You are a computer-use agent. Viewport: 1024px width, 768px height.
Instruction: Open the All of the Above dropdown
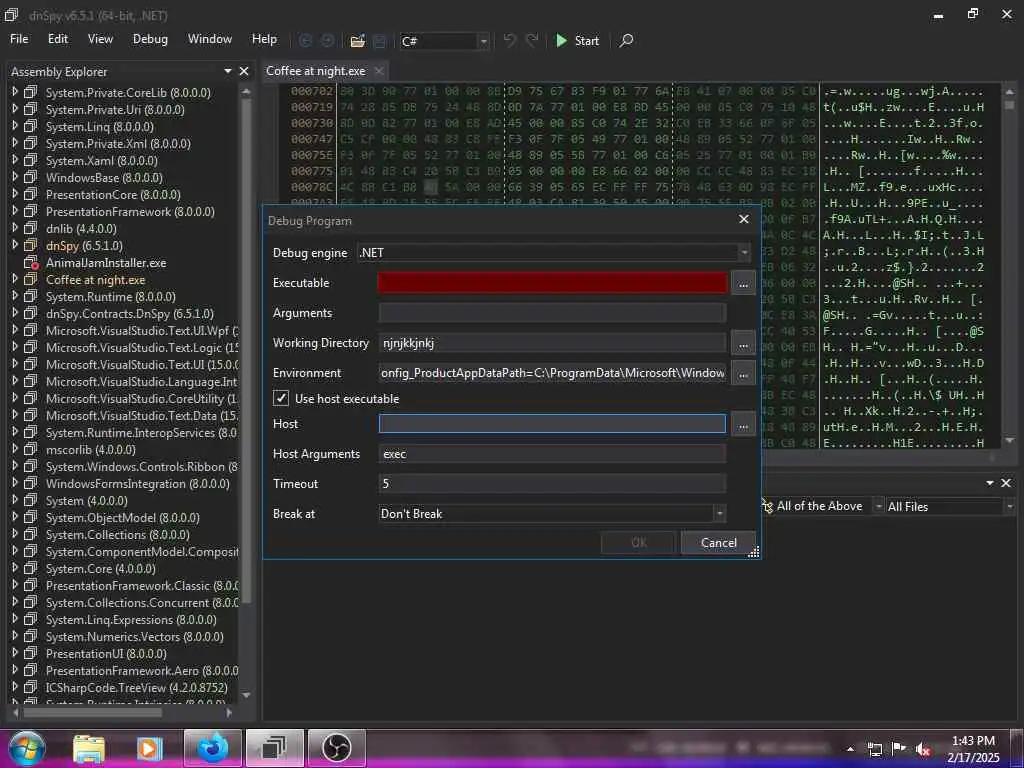pos(878,507)
